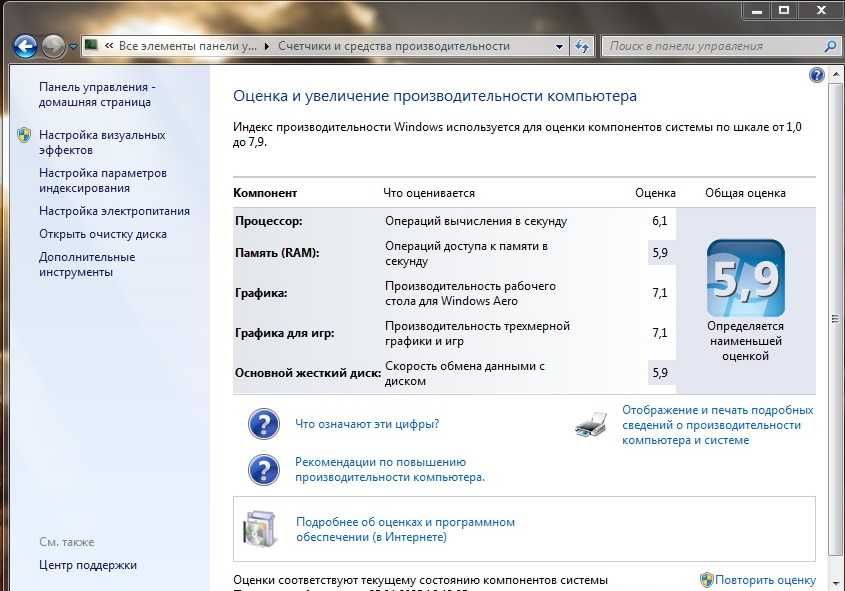Screen dimensions: 845x591
Task: Open 'Рекомендации по повышению производительности компьютера'
Action: point(390,469)
